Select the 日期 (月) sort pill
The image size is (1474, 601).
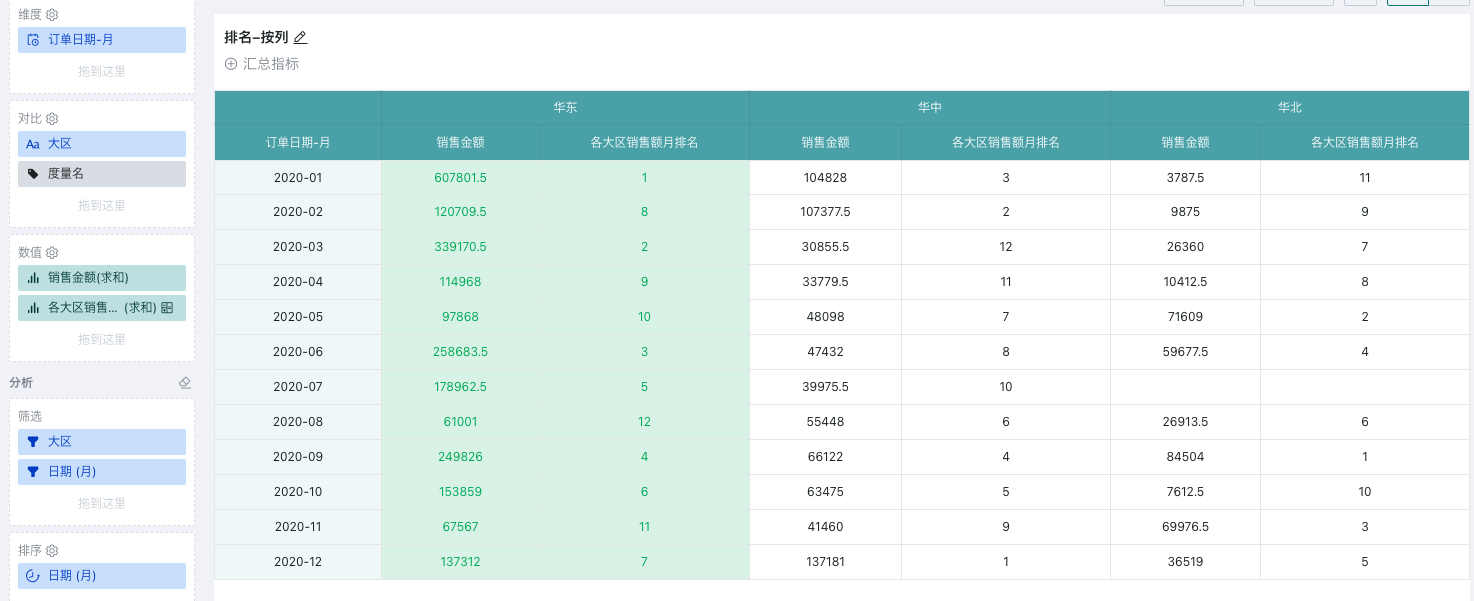pos(102,576)
